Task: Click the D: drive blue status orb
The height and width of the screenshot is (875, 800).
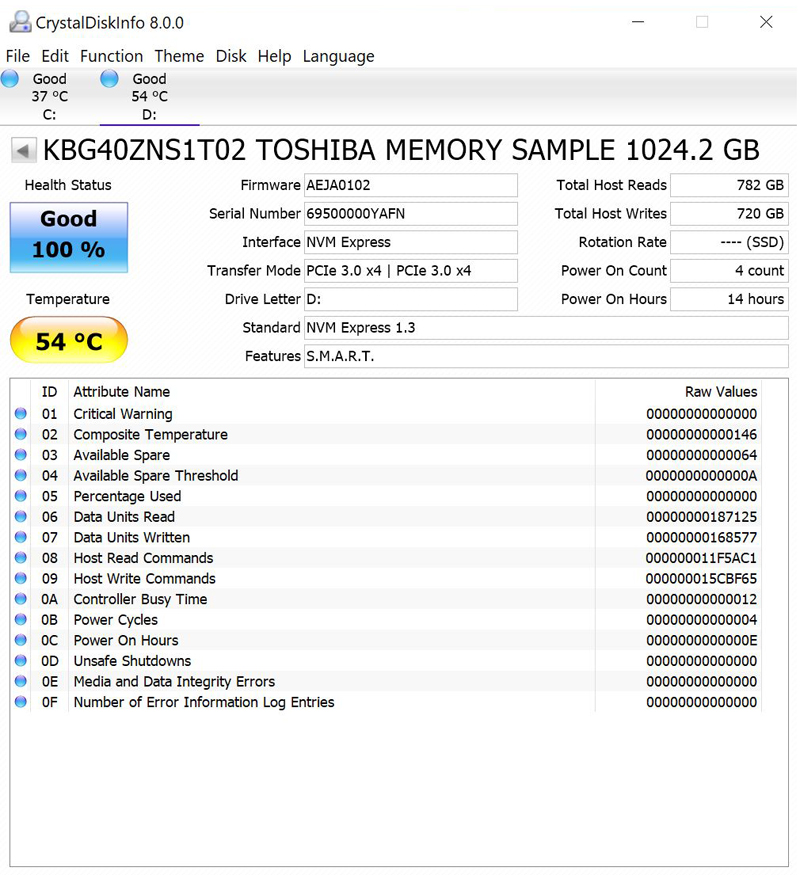Action: [109, 79]
